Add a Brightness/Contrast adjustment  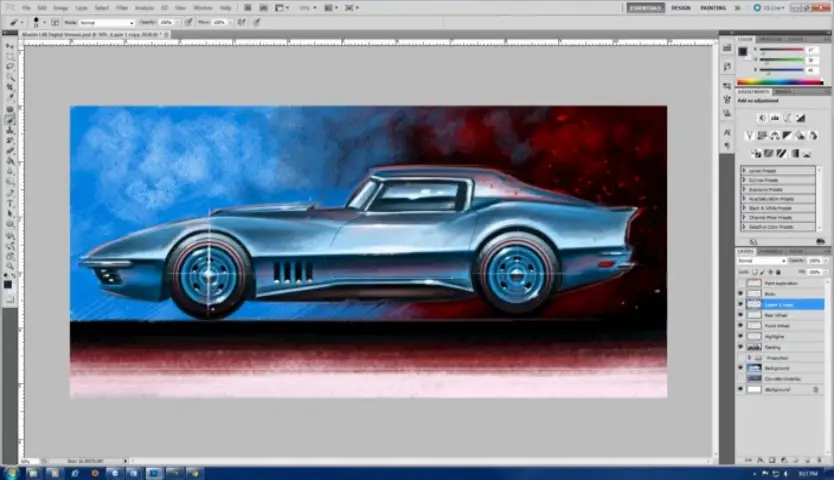762,118
